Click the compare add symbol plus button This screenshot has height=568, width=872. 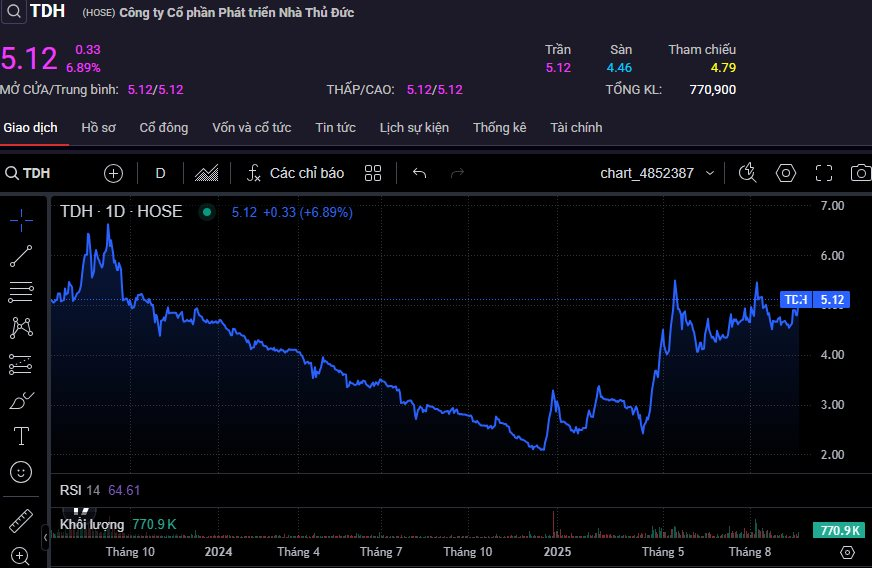click(x=114, y=173)
